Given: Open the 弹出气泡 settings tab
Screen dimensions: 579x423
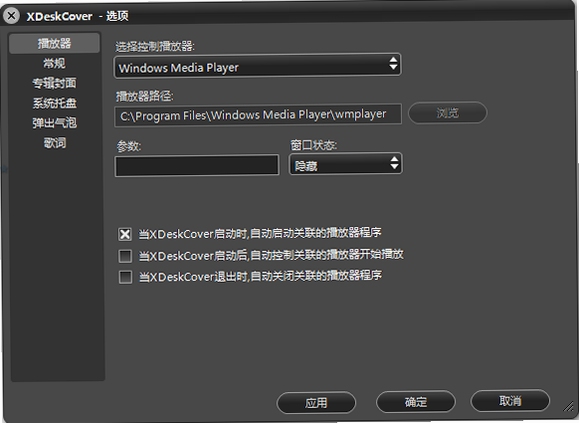Looking at the screenshot, I should 54,123.
